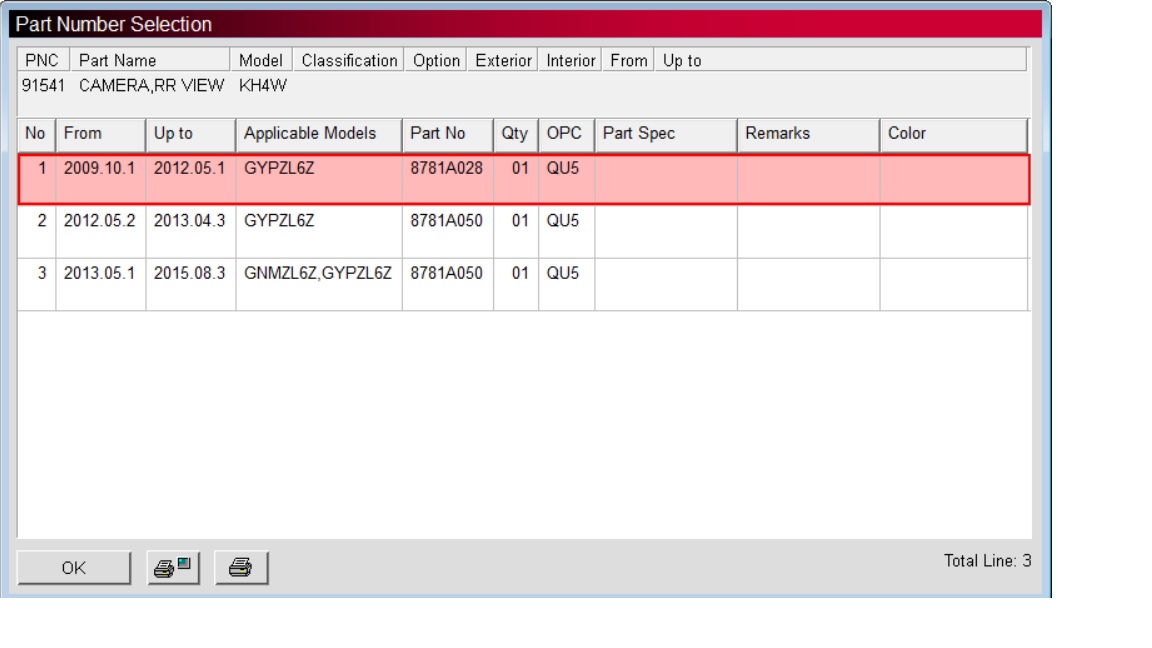
Task: Click the Color column header
Action: pos(953,134)
